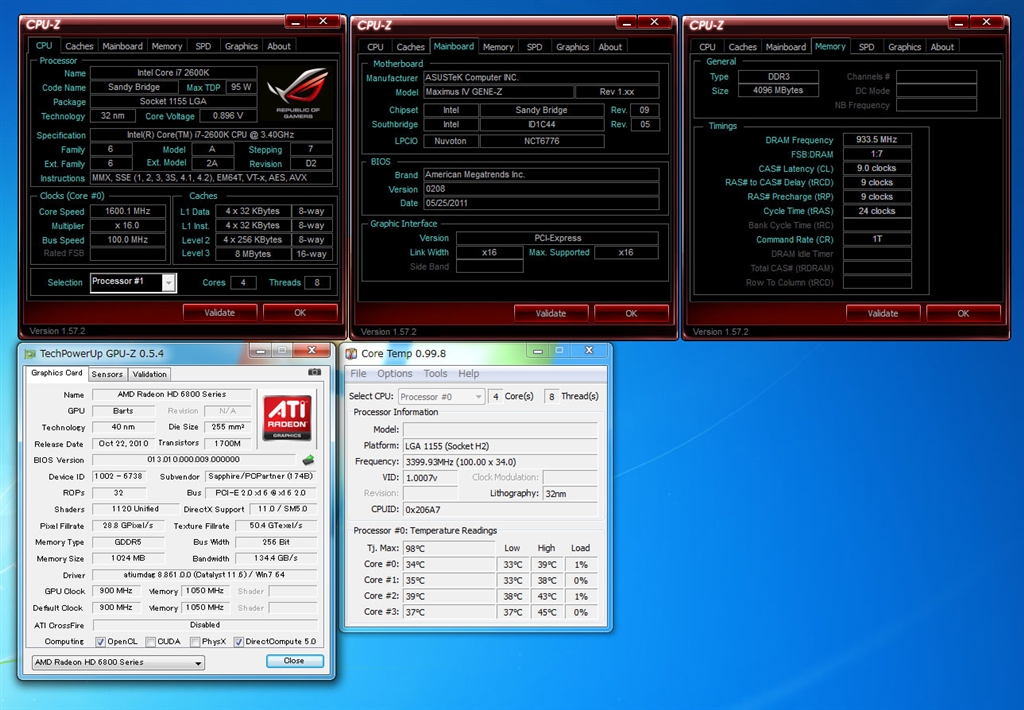The width and height of the screenshot is (1024, 710).
Task: Click the CPU-Z Specification field
Action: tap(211, 135)
